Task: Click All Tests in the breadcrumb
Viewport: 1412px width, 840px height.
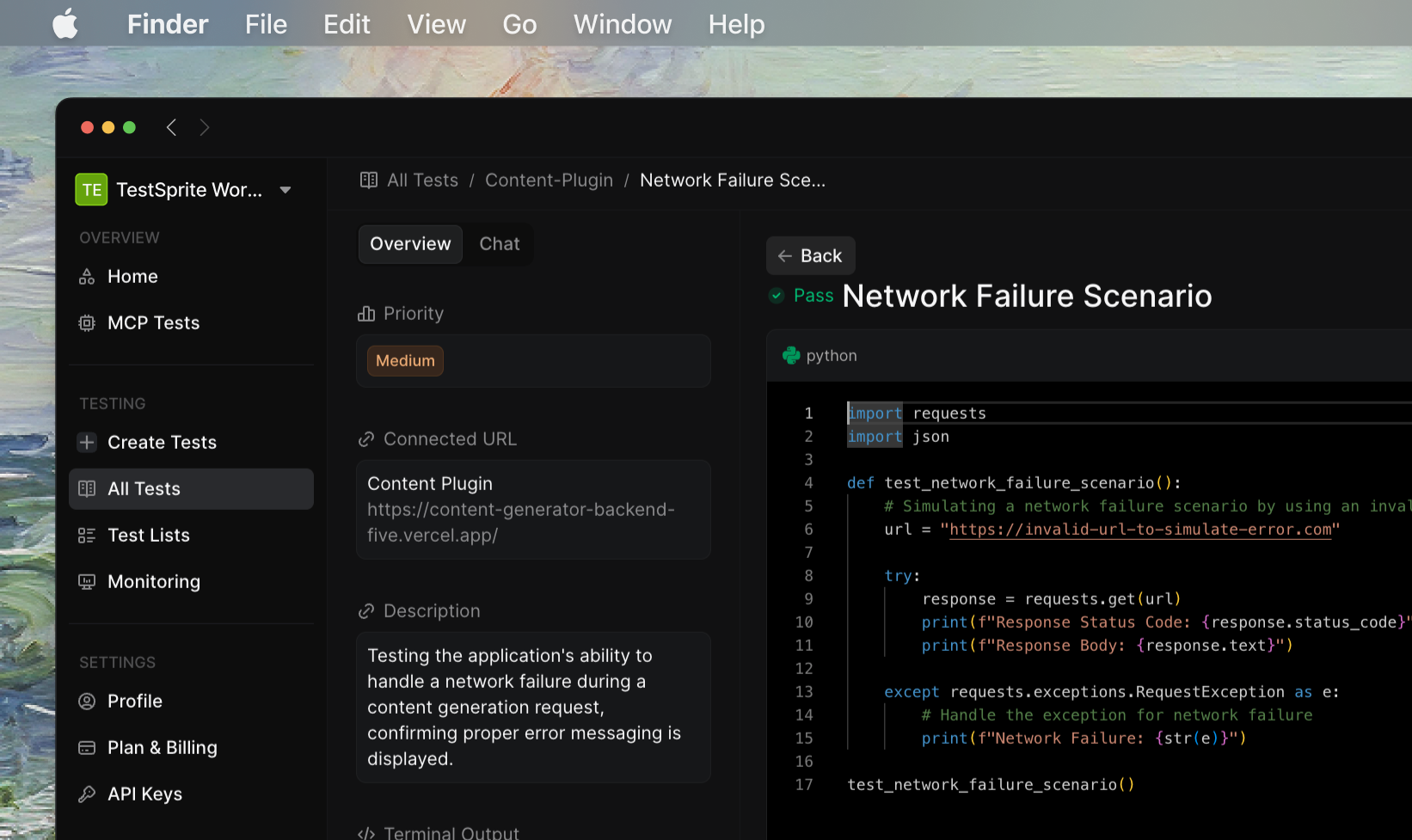Action: pyautogui.click(x=422, y=181)
